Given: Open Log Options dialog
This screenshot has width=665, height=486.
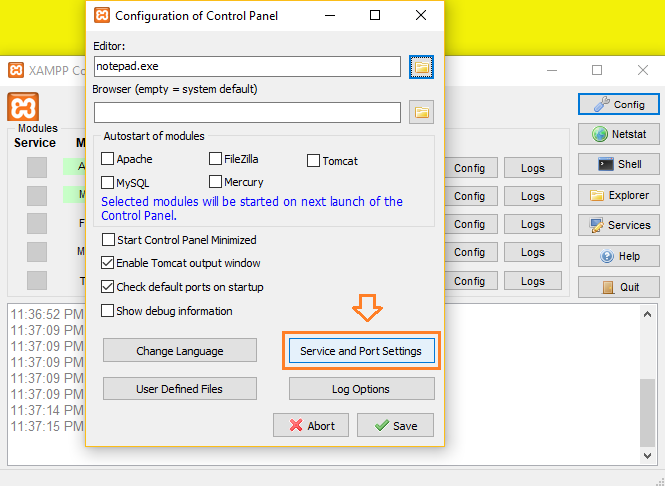Looking at the screenshot, I should point(361,388).
